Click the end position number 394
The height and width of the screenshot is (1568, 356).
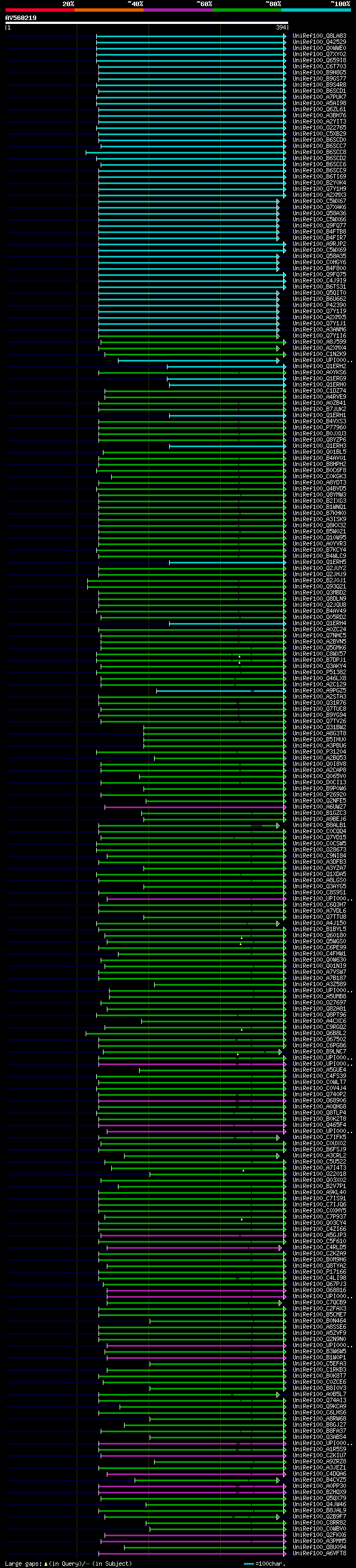pos(281,27)
